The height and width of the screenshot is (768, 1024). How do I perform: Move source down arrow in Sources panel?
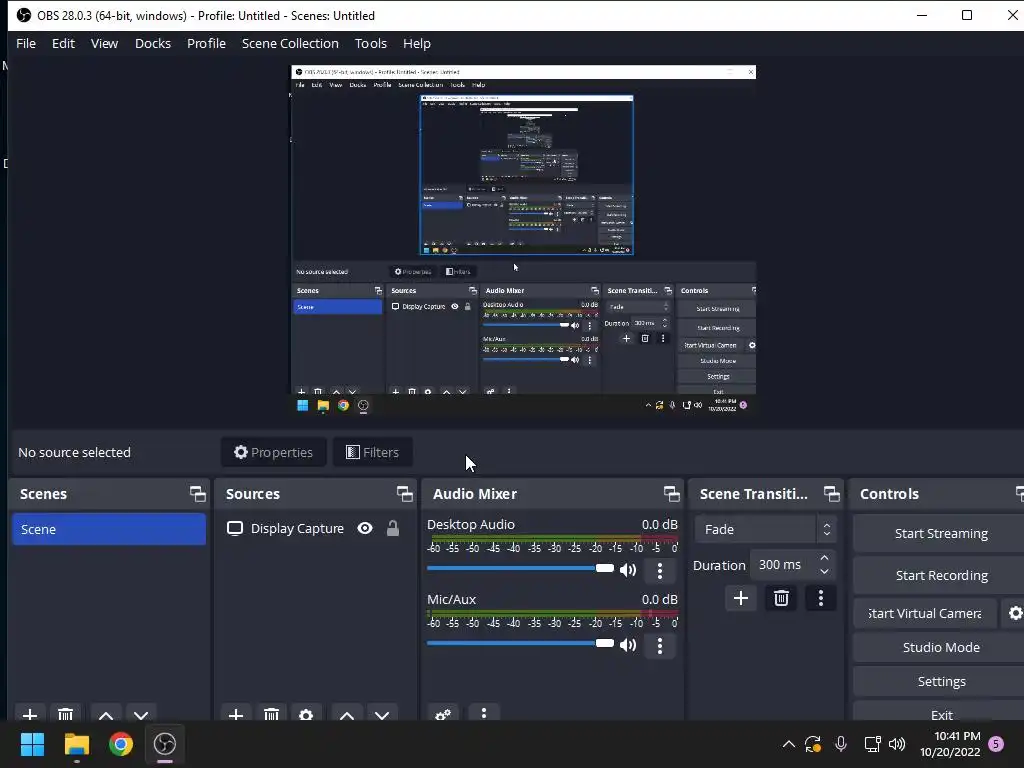point(382,714)
